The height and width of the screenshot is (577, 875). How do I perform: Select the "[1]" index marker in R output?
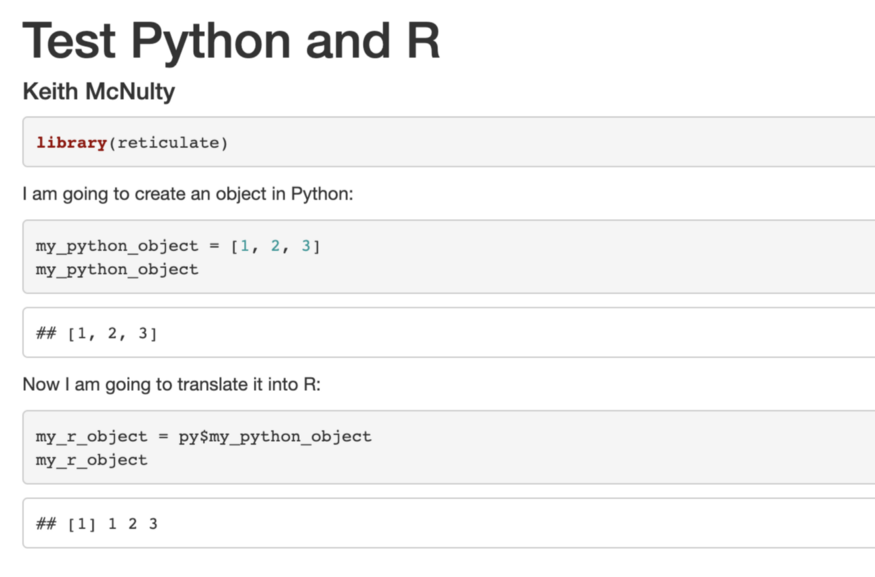pos(84,523)
